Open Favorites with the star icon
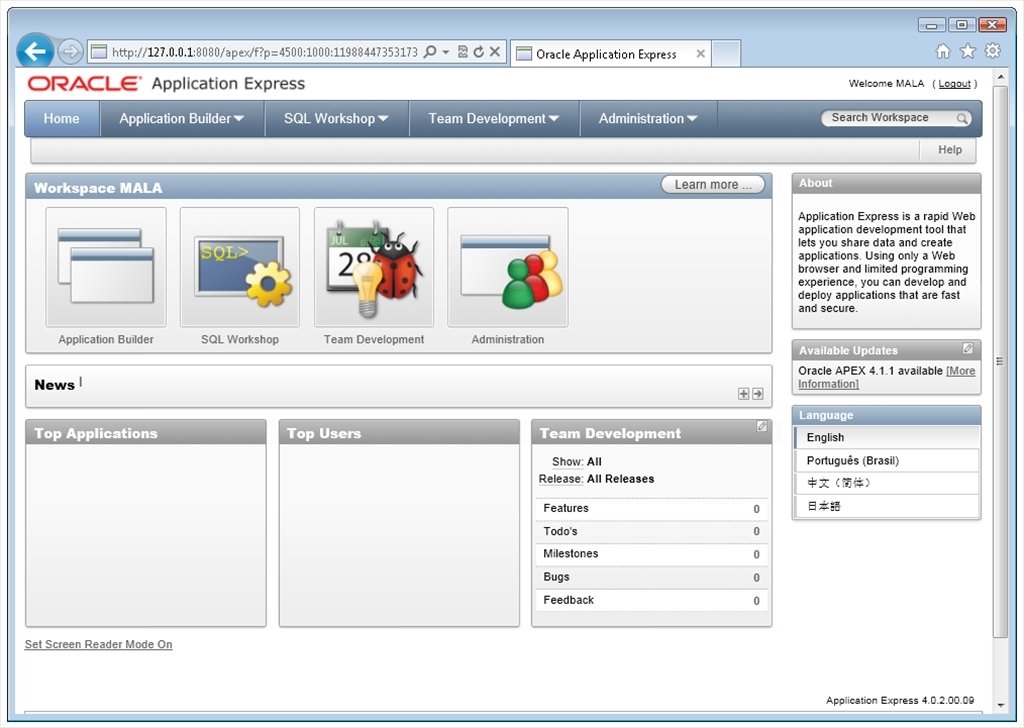1024x728 pixels. 968,51
